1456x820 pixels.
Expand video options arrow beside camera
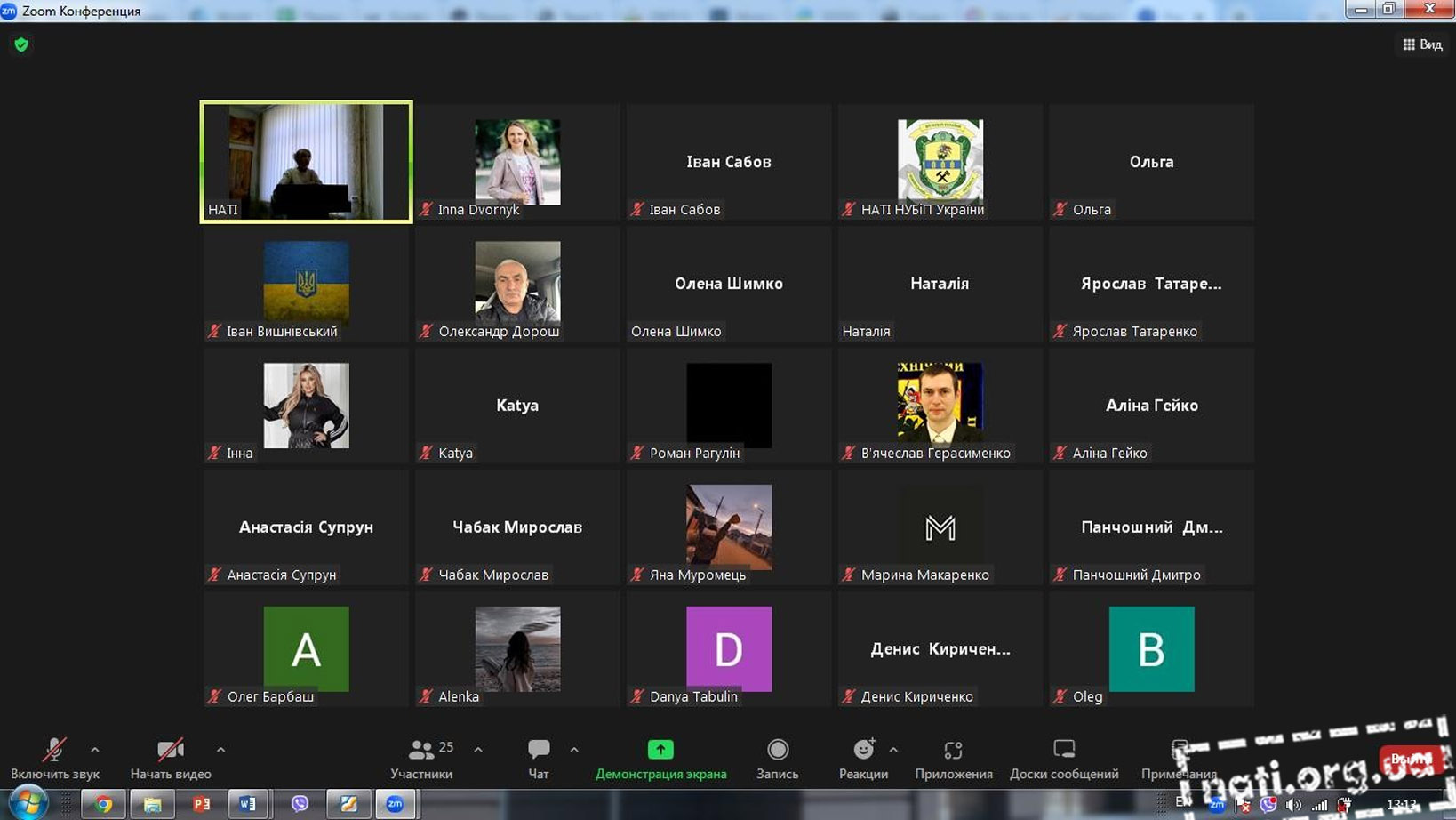pos(220,750)
